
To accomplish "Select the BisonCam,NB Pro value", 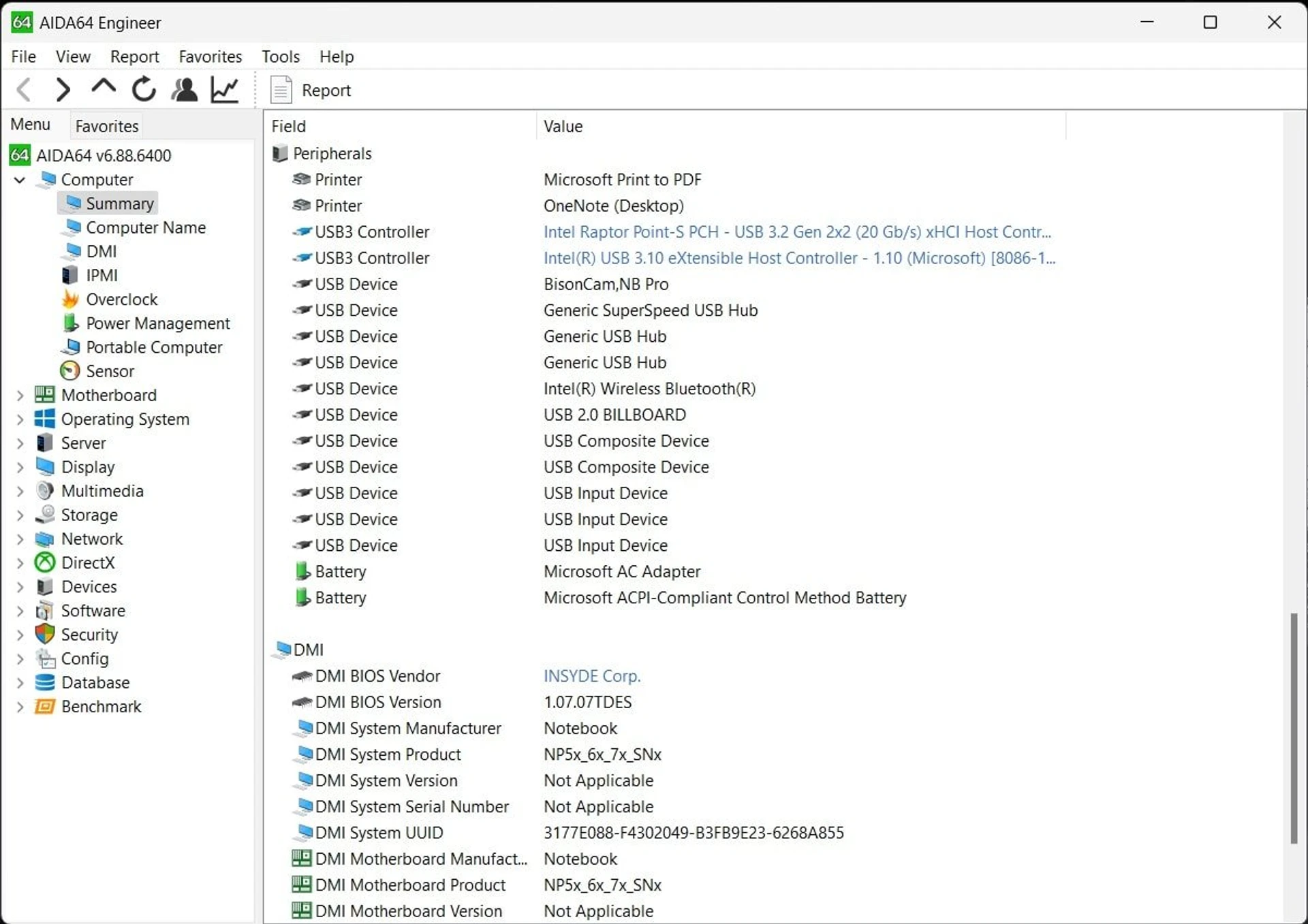I will 606,285.
